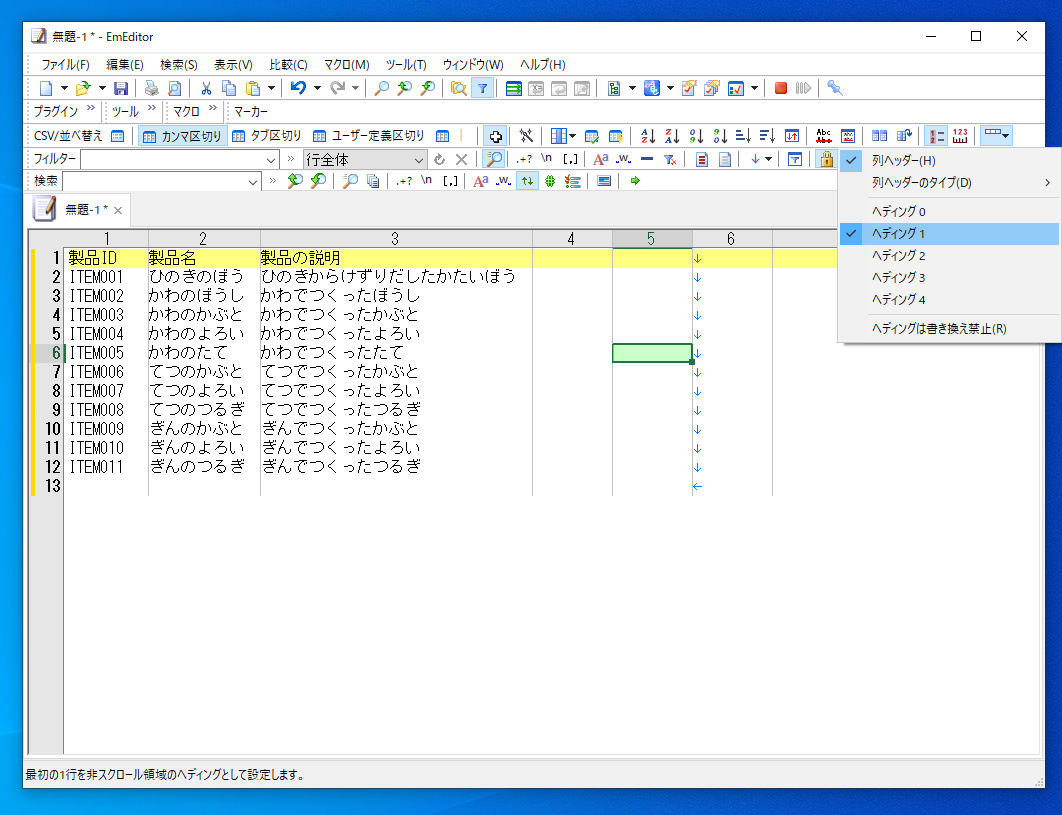The image size is (1062, 815).
Task: Click the Sort A to Z icon
Action: pyautogui.click(x=648, y=136)
